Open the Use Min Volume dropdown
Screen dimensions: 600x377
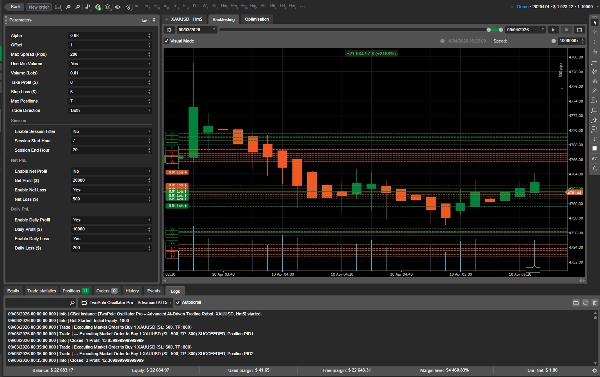(110, 64)
